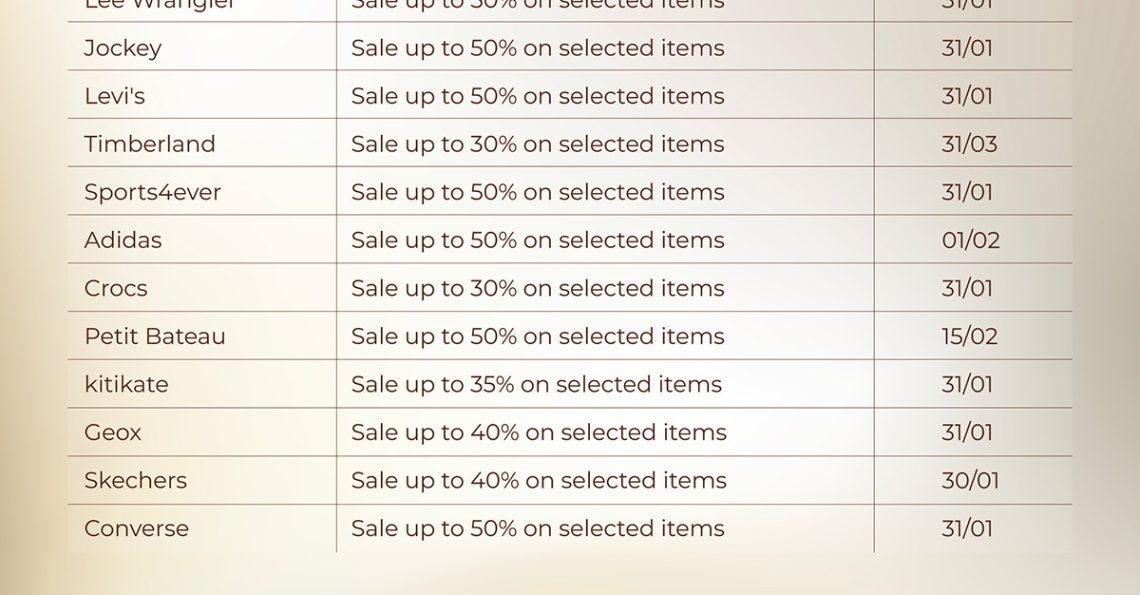The width and height of the screenshot is (1140, 595).
Task: Click the Converse 50% sale description
Action: tap(538, 528)
